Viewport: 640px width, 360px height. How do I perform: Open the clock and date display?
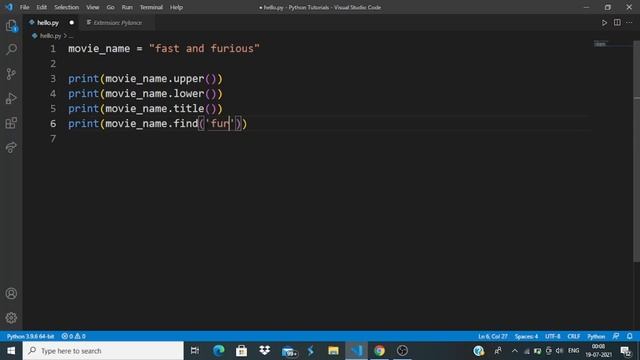(x=598, y=351)
